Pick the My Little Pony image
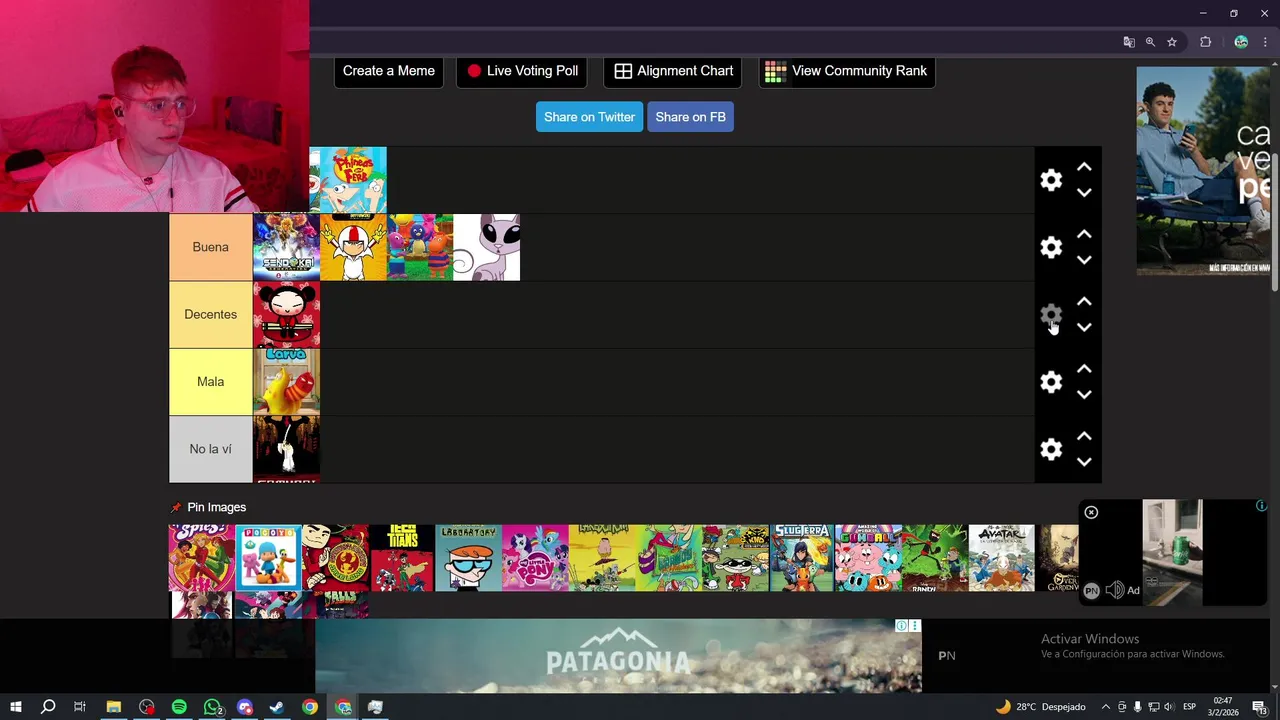 click(535, 558)
